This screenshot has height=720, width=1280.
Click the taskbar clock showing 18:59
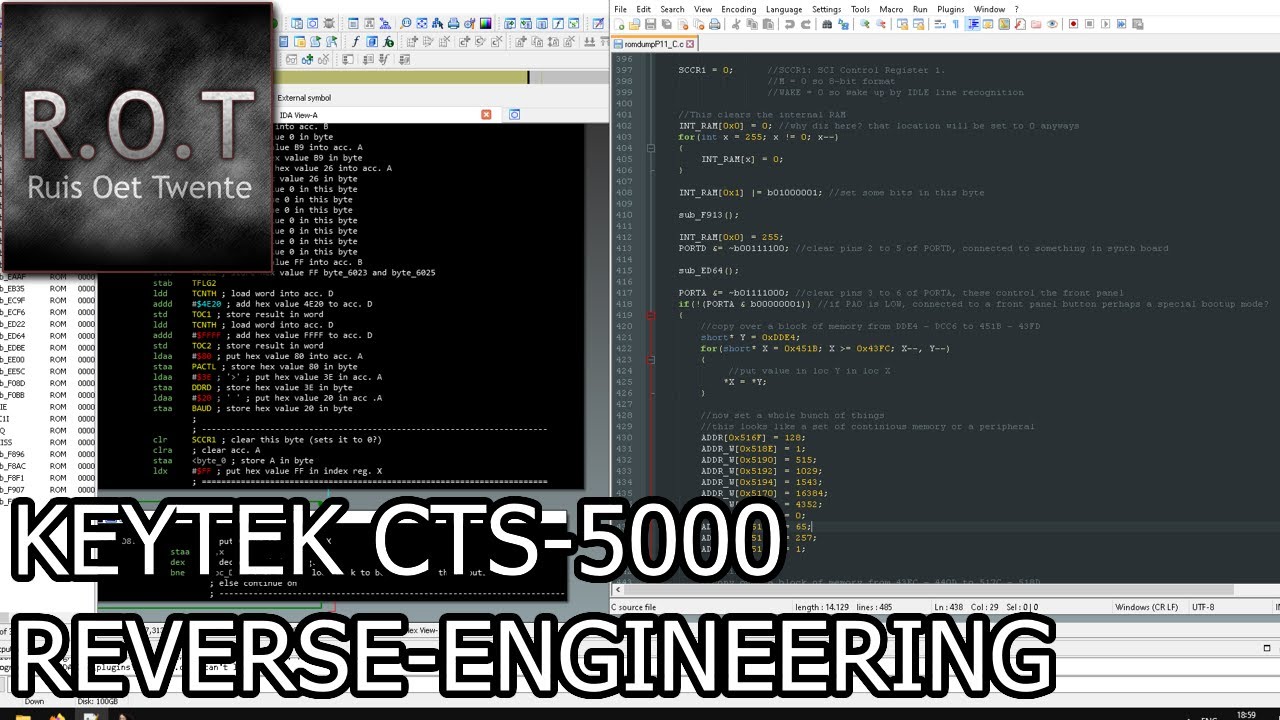pos(1246,714)
